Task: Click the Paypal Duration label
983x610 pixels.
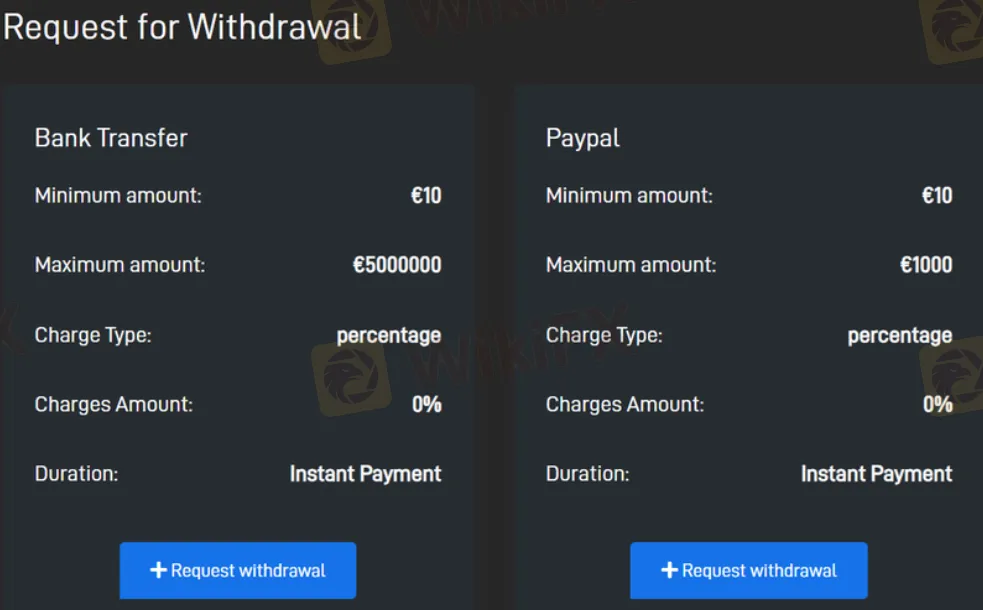Action: tap(587, 474)
